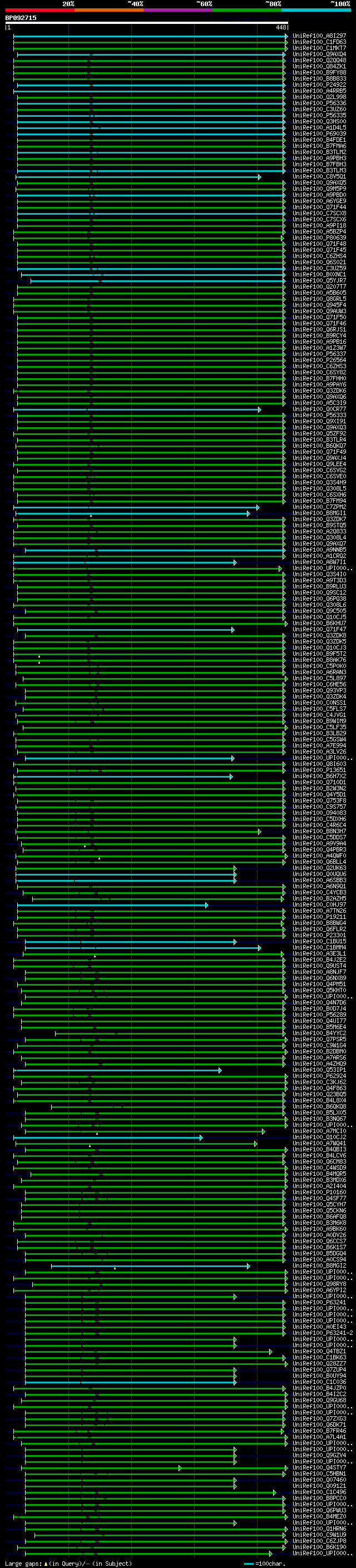Click the UniRef100_A4RRB5 label

(319, 91)
